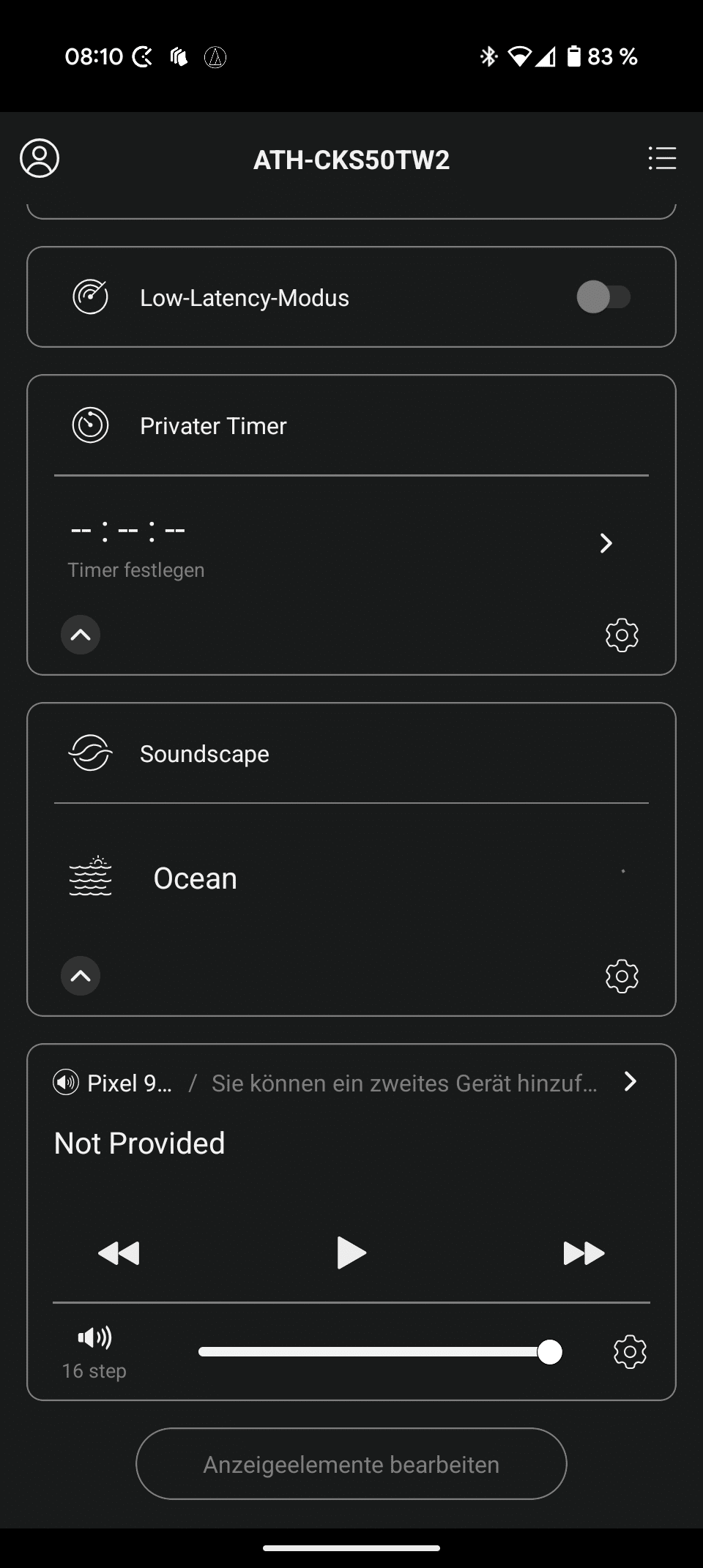
Task: Tap the Pixel 9 device speaker icon
Action: tap(66, 1082)
